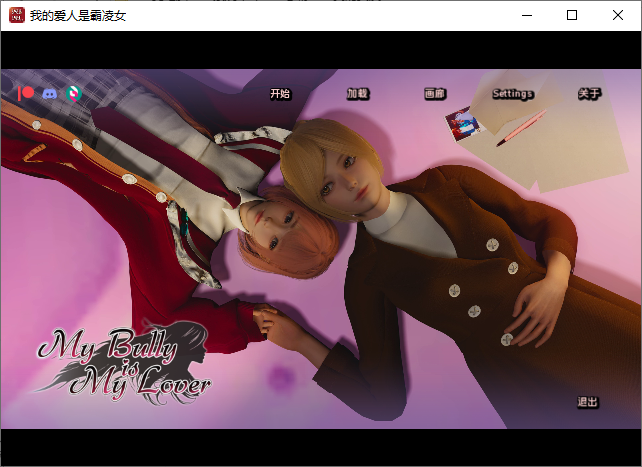Click the app icon in the title bar
Image resolution: width=642 pixels, height=467 pixels.
17,16
